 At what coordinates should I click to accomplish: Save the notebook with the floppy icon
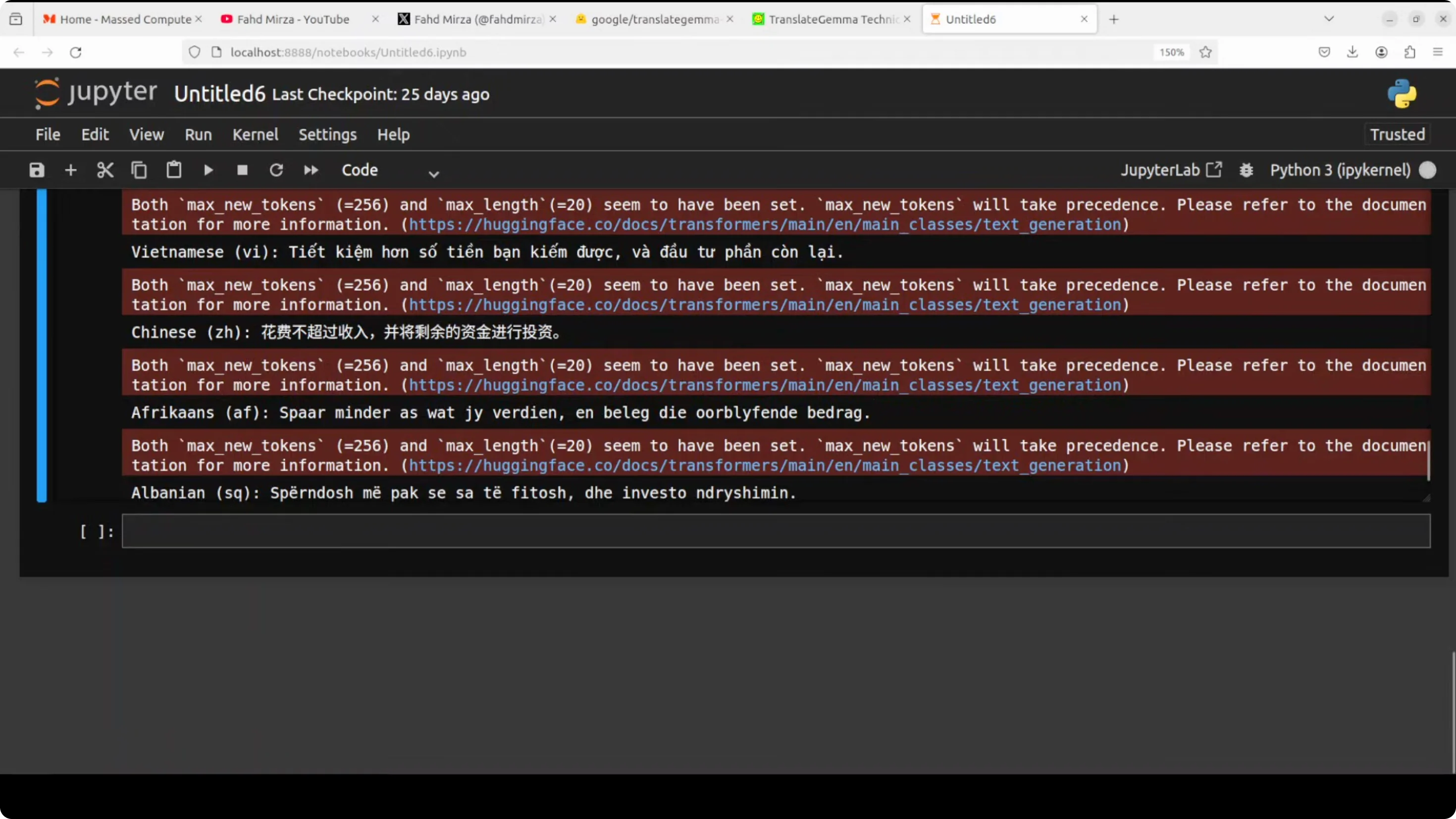point(37,170)
